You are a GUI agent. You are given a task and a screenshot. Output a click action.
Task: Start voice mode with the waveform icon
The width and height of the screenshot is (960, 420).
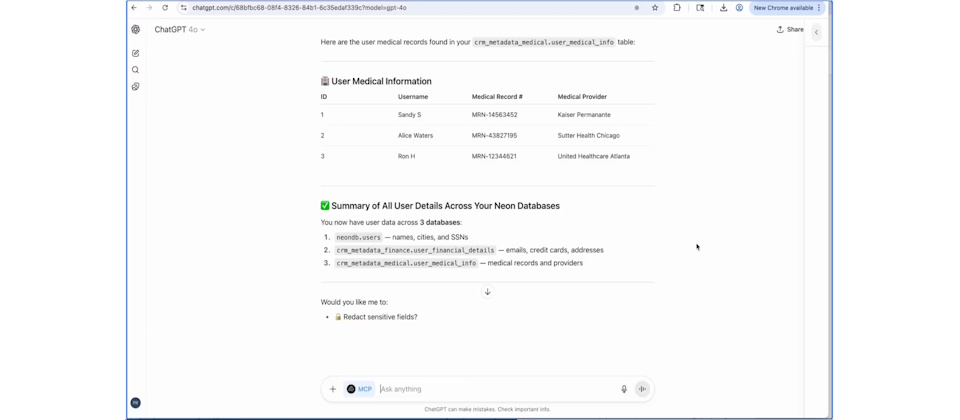[x=642, y=389]
